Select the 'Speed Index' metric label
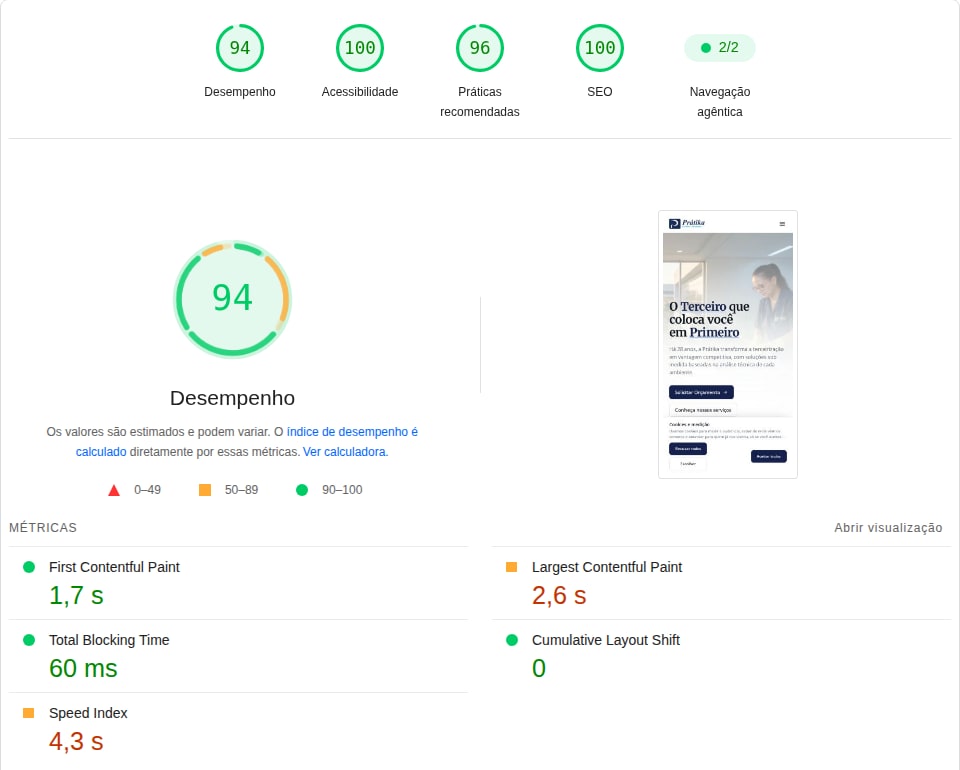This screenshot has width=960, height=770. 88,713
